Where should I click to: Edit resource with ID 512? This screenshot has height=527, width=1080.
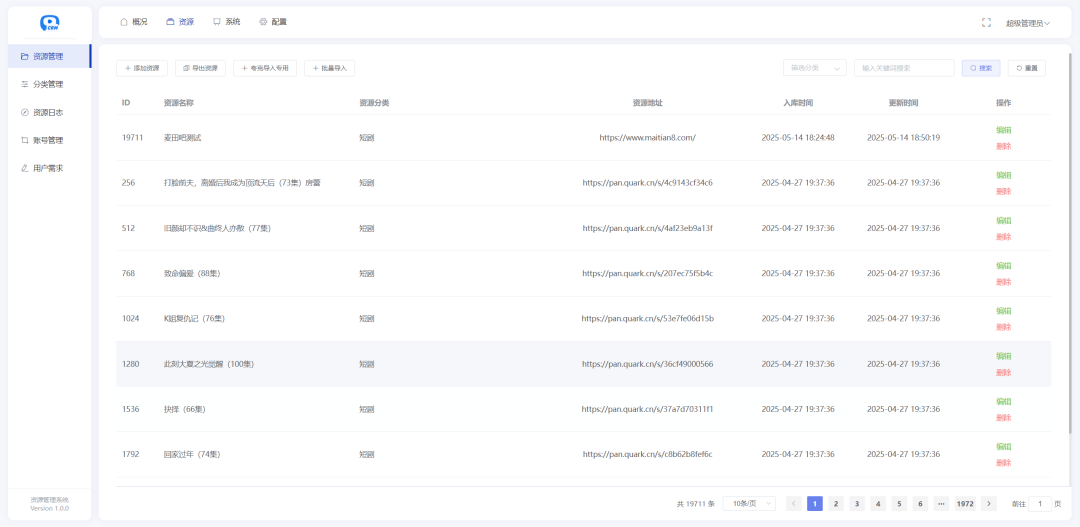[x=1003, y=220]
